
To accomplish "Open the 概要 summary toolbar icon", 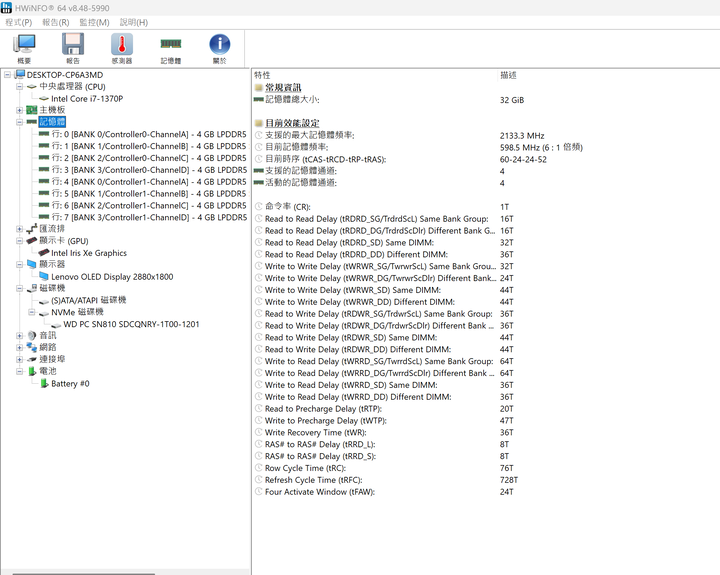I will pos(24,48).
